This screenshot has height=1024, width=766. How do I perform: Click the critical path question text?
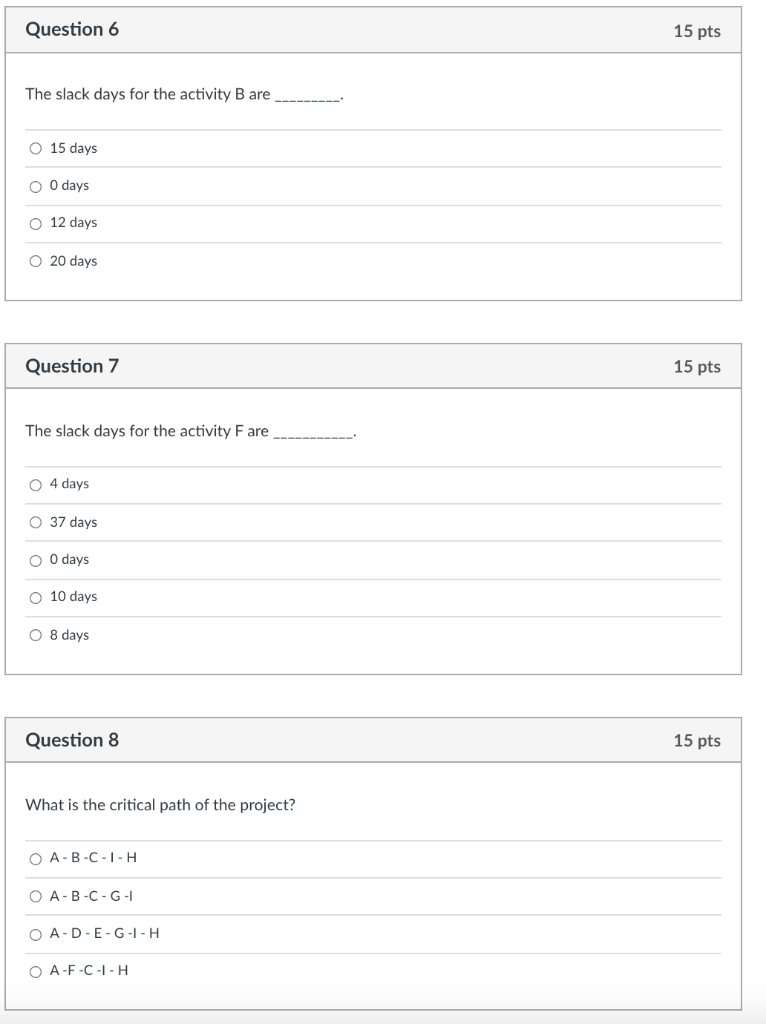[160, 805]
